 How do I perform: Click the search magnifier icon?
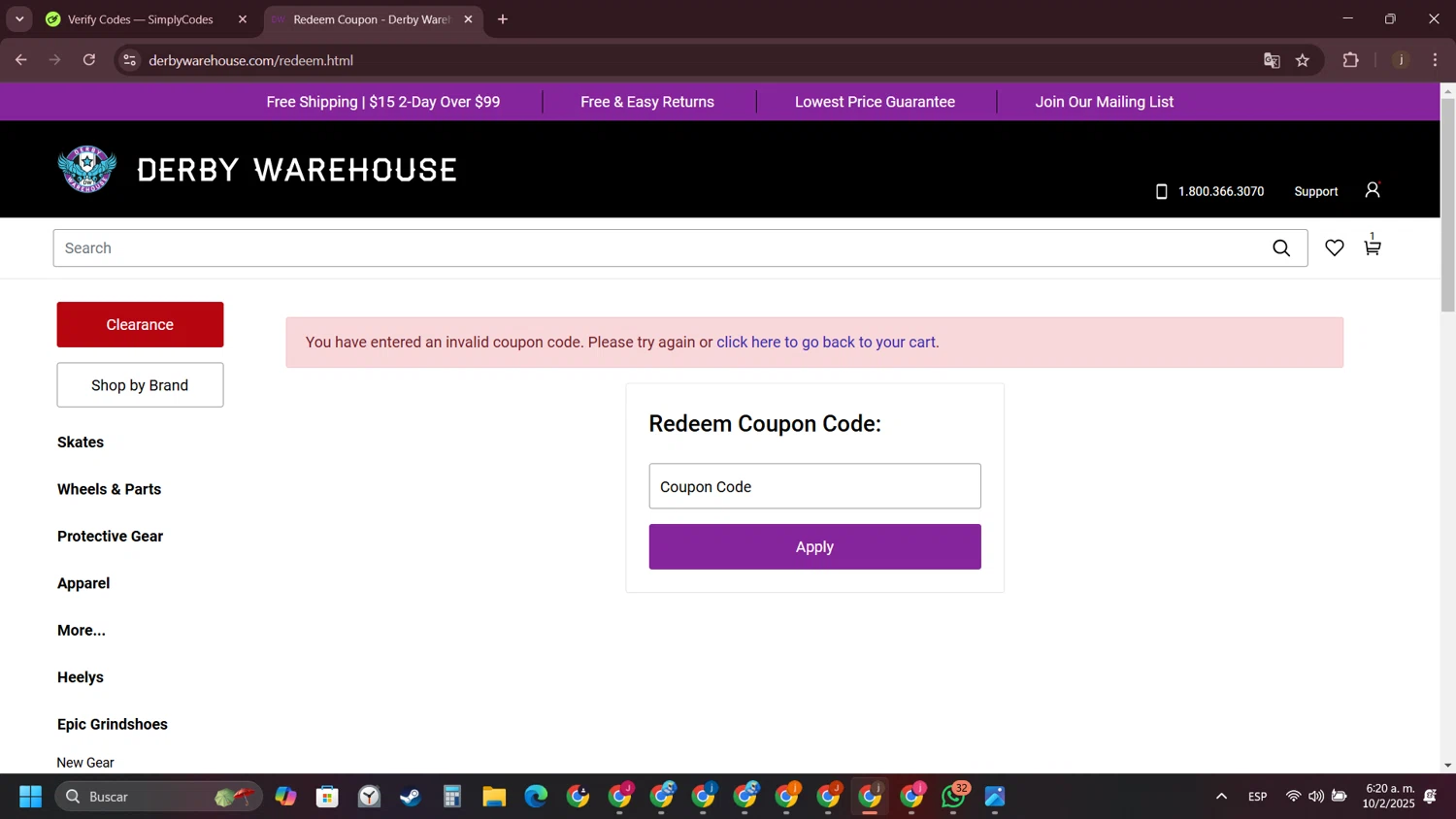(1281, 248)
